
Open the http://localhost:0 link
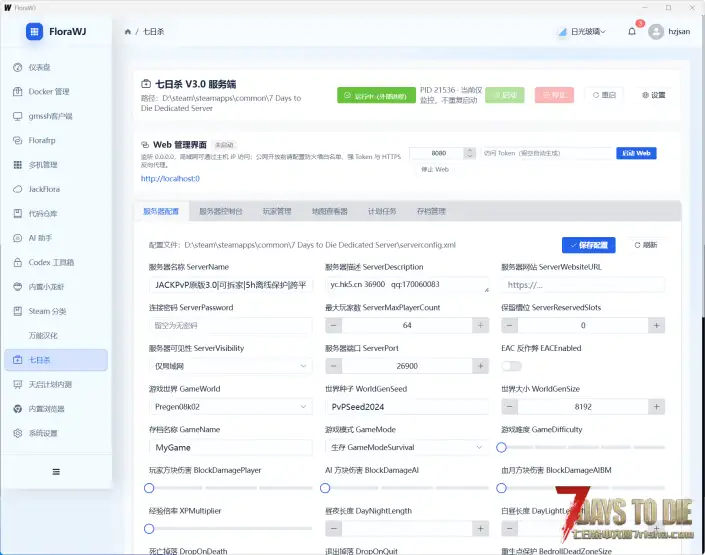click(x=170, y=179)
